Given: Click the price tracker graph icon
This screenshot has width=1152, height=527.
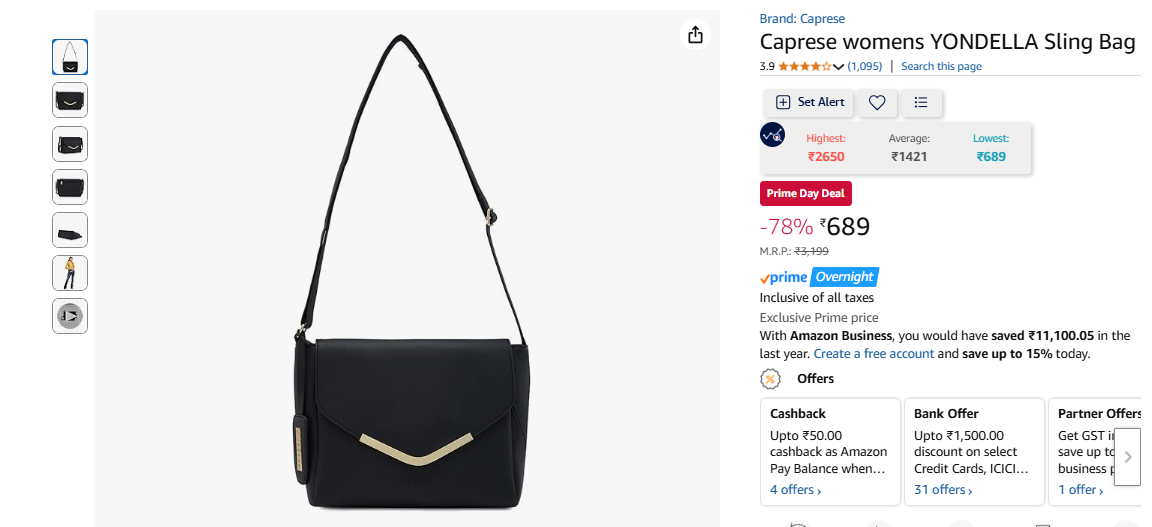Looking at the screenshot, I should (772, 135).
